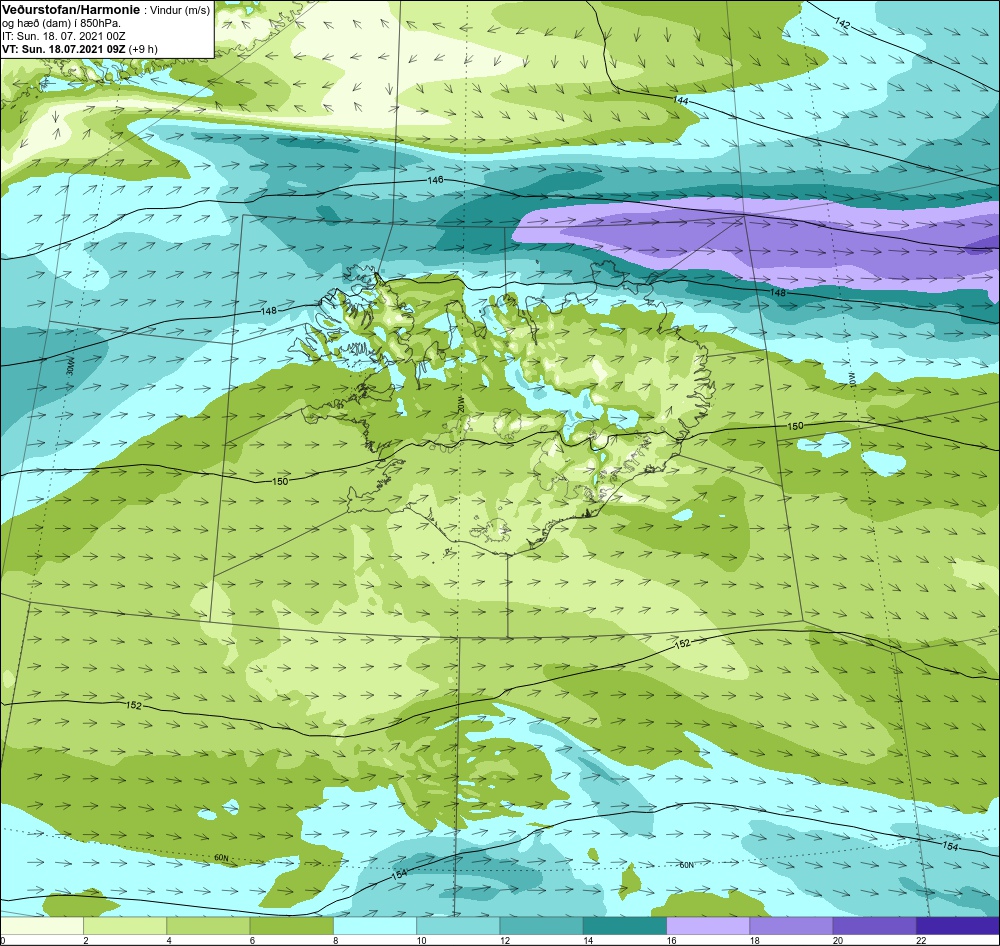Image resolution: width=1000 pixels, height=946 pixels.
Task: Click the '150' contour label southwest of Iceland
Action: coord(280,482)
